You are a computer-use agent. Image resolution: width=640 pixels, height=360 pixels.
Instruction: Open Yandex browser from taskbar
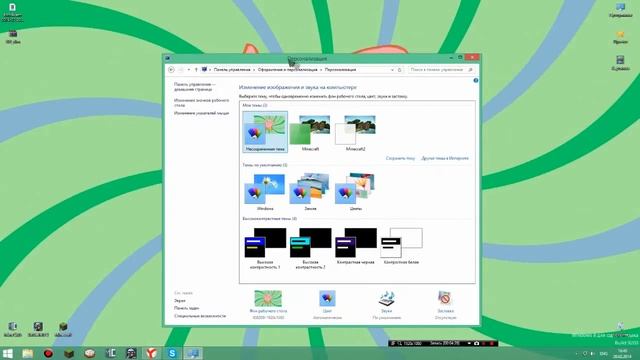click(x=151, y=353)
